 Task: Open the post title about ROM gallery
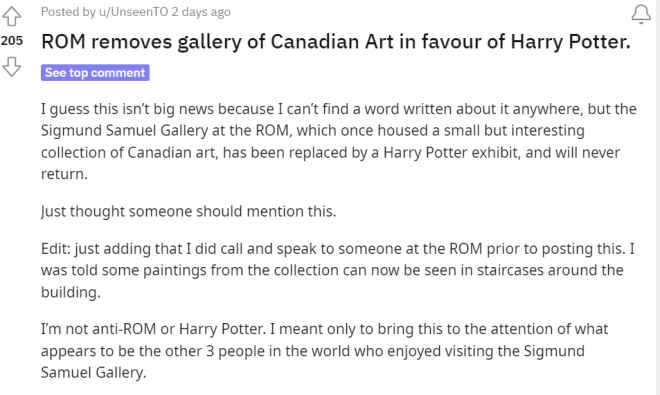336,42
